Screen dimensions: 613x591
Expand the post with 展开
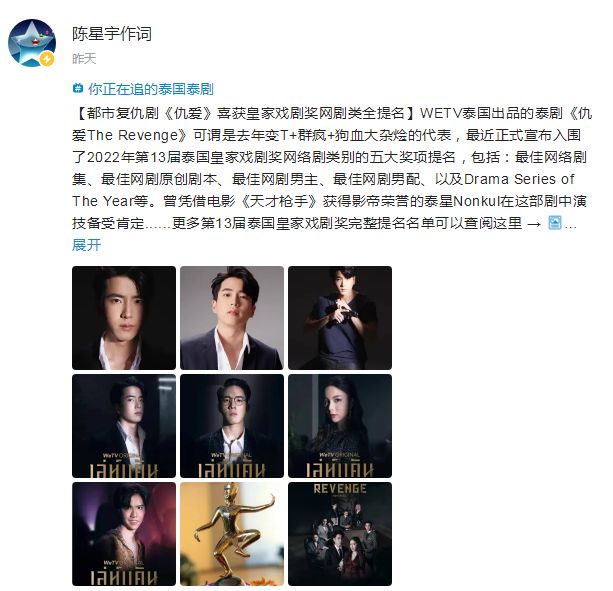point(86,245)
